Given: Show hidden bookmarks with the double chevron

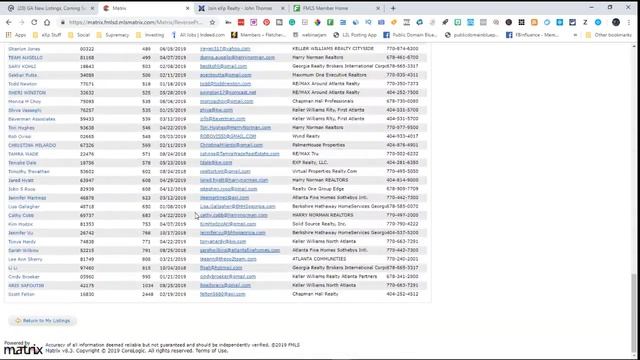Looking at the screenshot, I should 576,35.
